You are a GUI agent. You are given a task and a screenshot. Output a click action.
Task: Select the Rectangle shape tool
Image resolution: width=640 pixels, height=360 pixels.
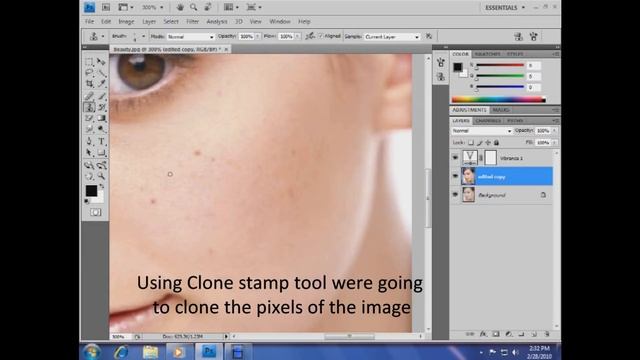point(101,153)
